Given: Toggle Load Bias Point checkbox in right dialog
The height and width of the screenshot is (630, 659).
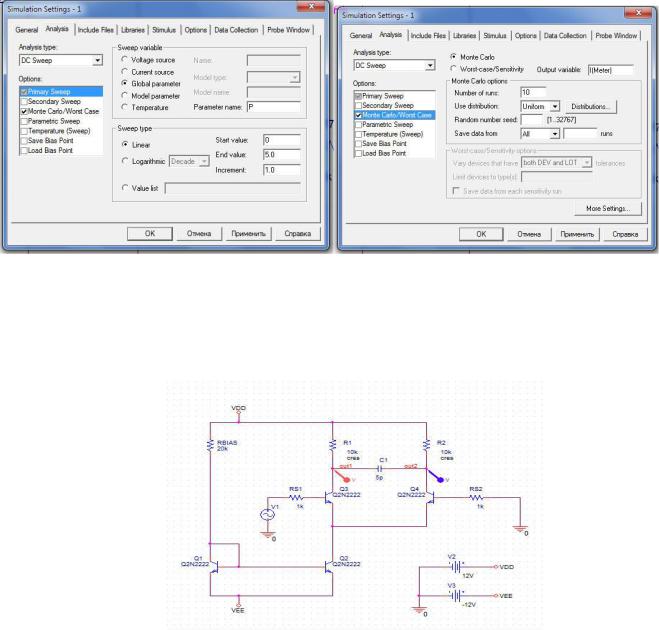Looking at the screenshot, I should point(358,153).
